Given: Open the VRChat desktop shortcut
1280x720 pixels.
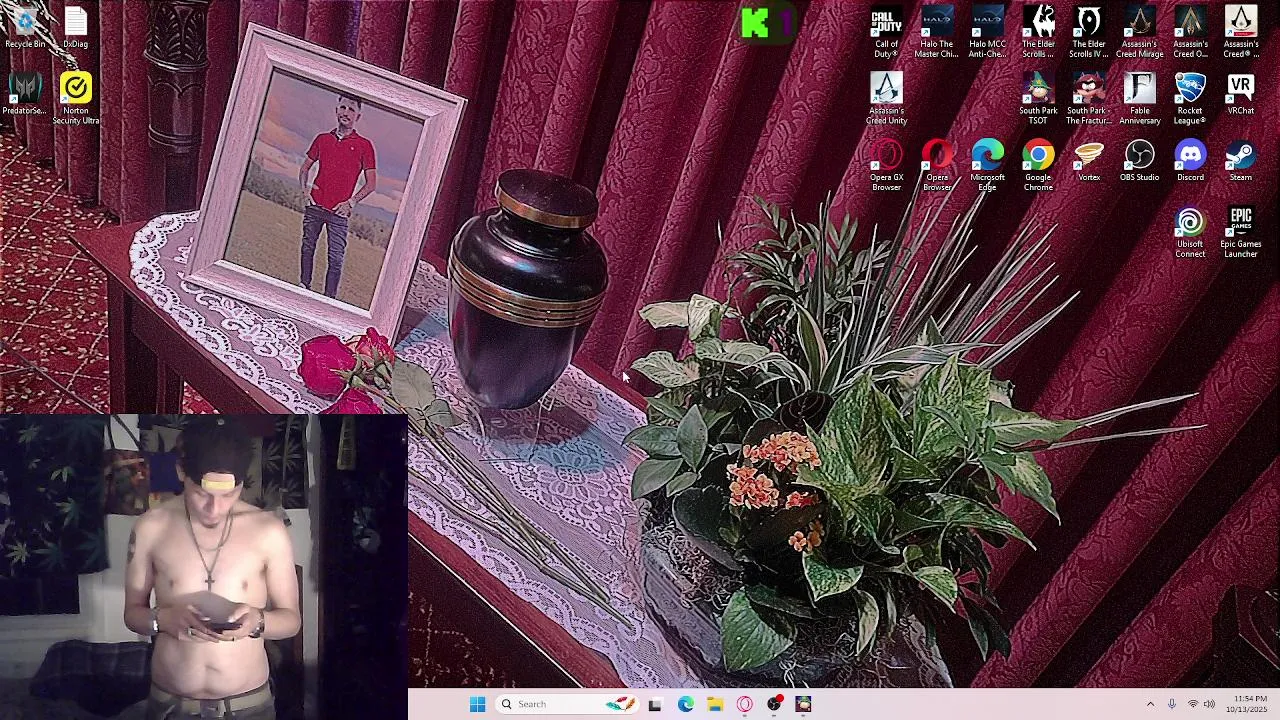Looking at the screenshot, I should pyautogui.click(x=1241, y=95).
